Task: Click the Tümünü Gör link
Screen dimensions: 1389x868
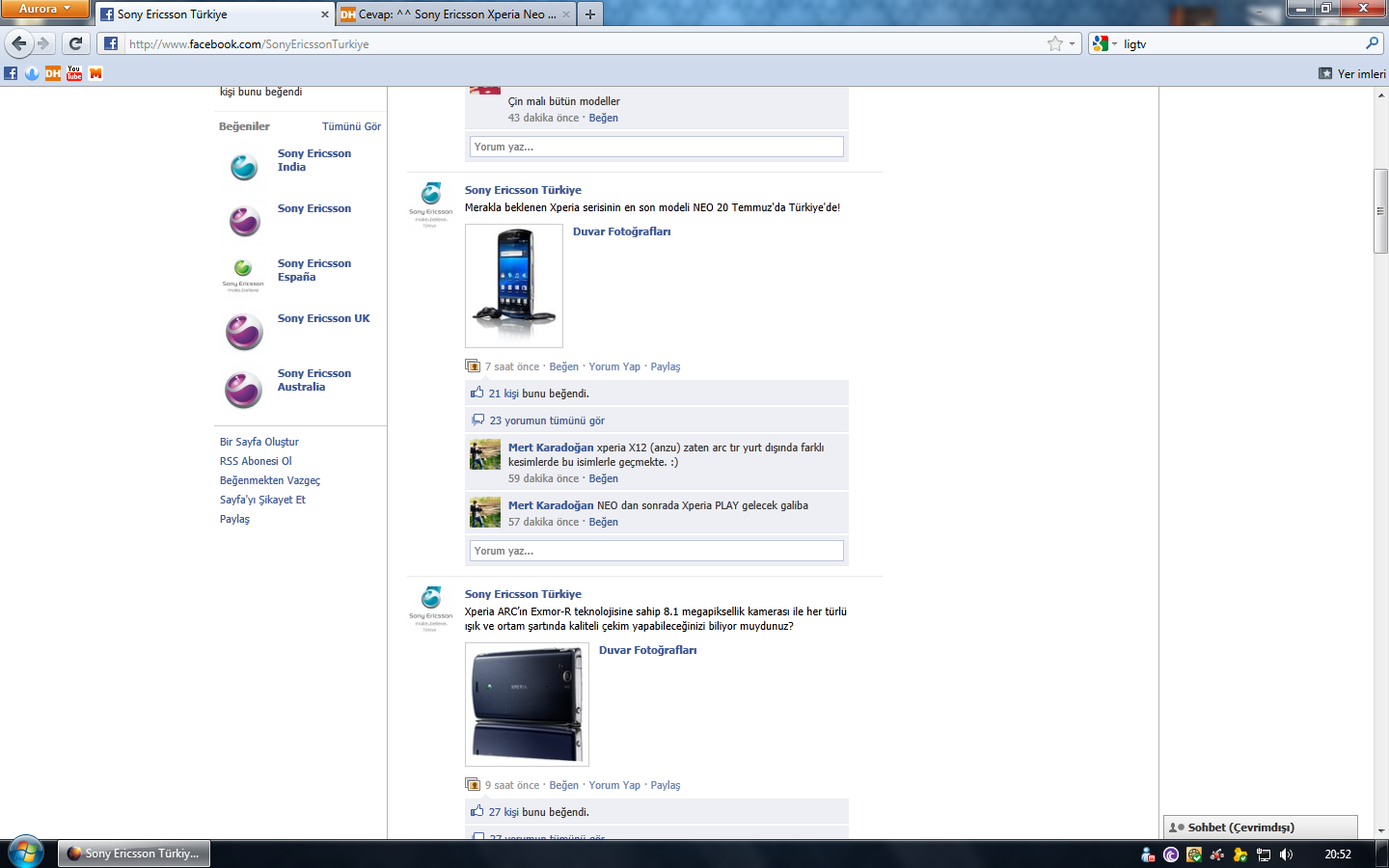Action: coord(351,126)
